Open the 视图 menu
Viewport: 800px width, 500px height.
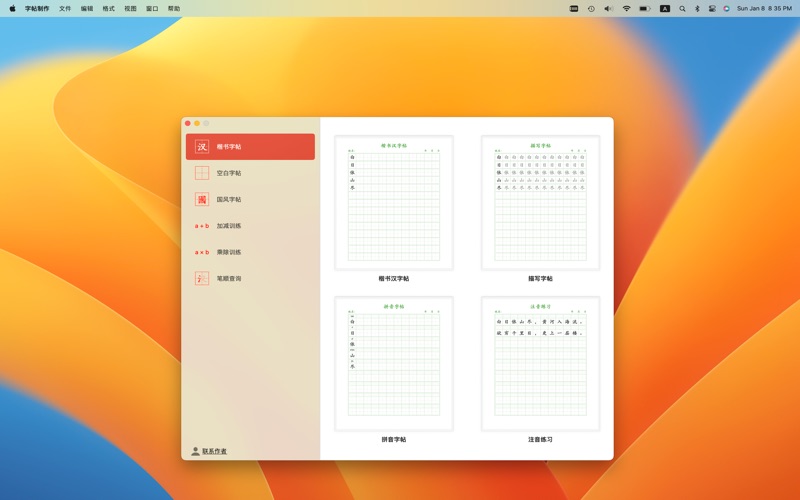(x=130, y=8)
